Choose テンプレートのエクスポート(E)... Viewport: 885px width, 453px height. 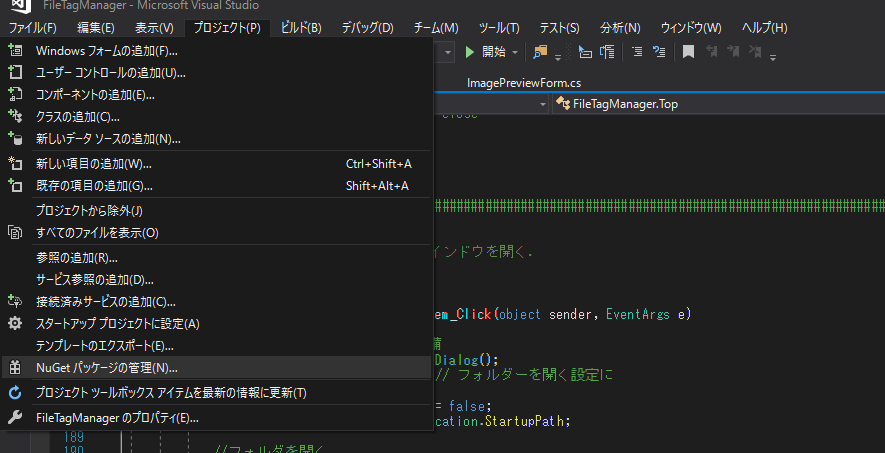[217, 345]
